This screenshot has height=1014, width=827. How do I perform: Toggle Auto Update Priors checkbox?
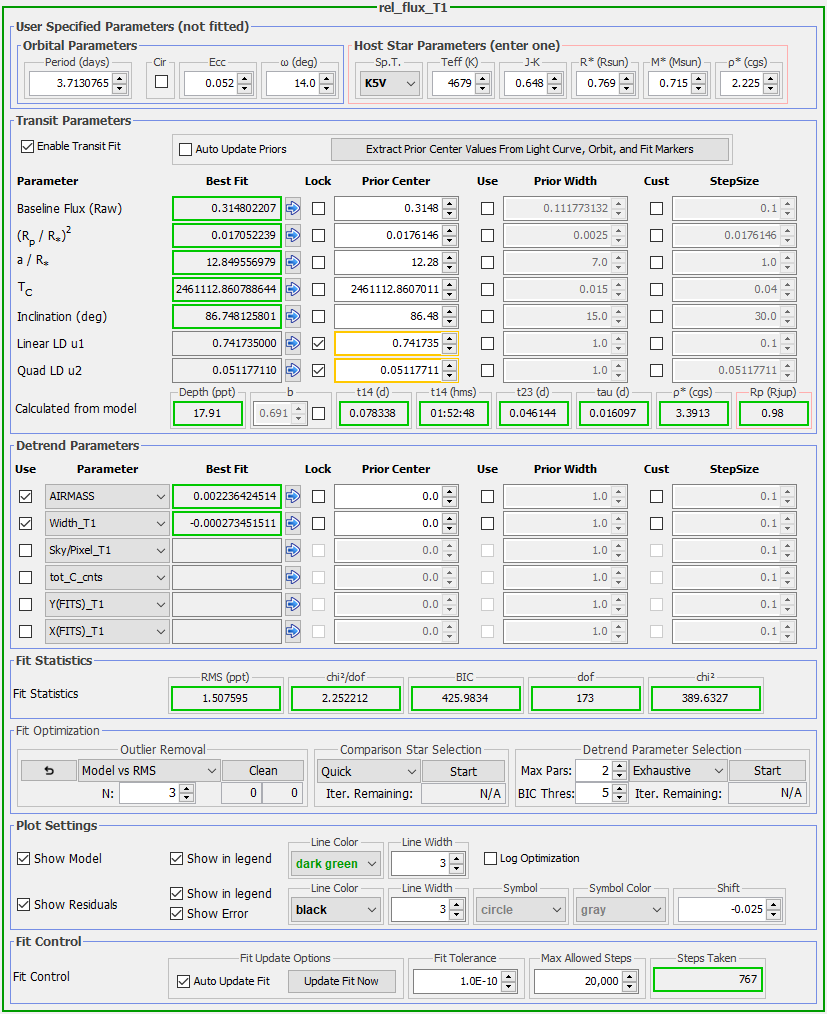185,149
